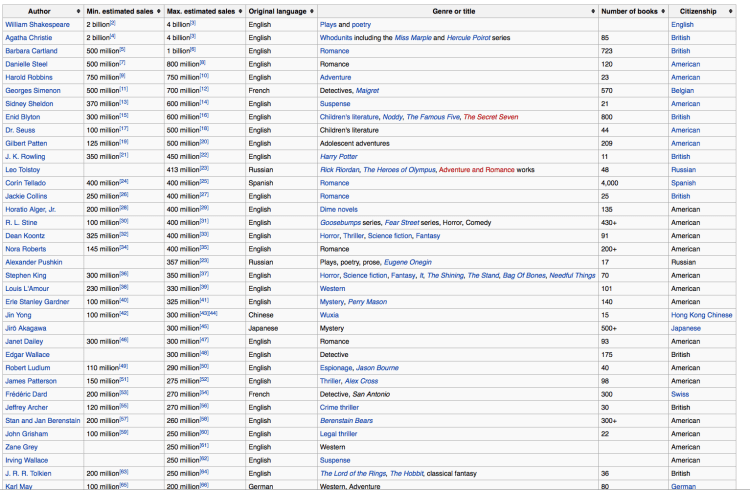The width and height of the screenshot is (750, 490).
Task: Open Stan and Jan Berenstain link
Action: [43, 421]
